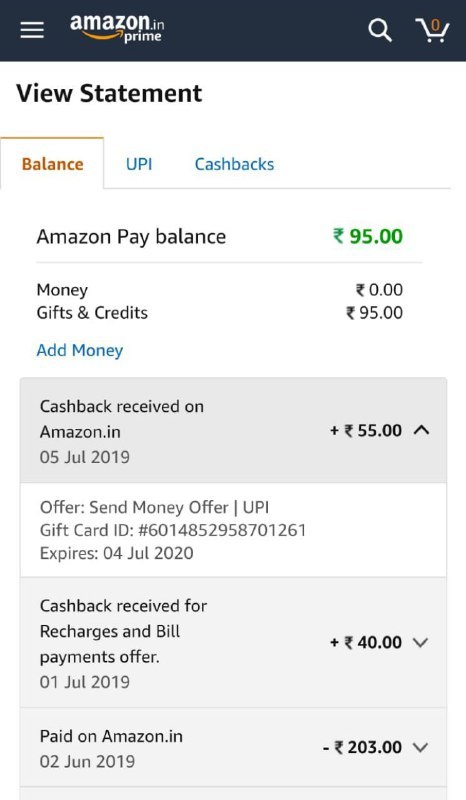This screenshot has width=466, height=800.
Task: Expand the ₹203.00 paid entry chevron
Action: pos(421,748)
